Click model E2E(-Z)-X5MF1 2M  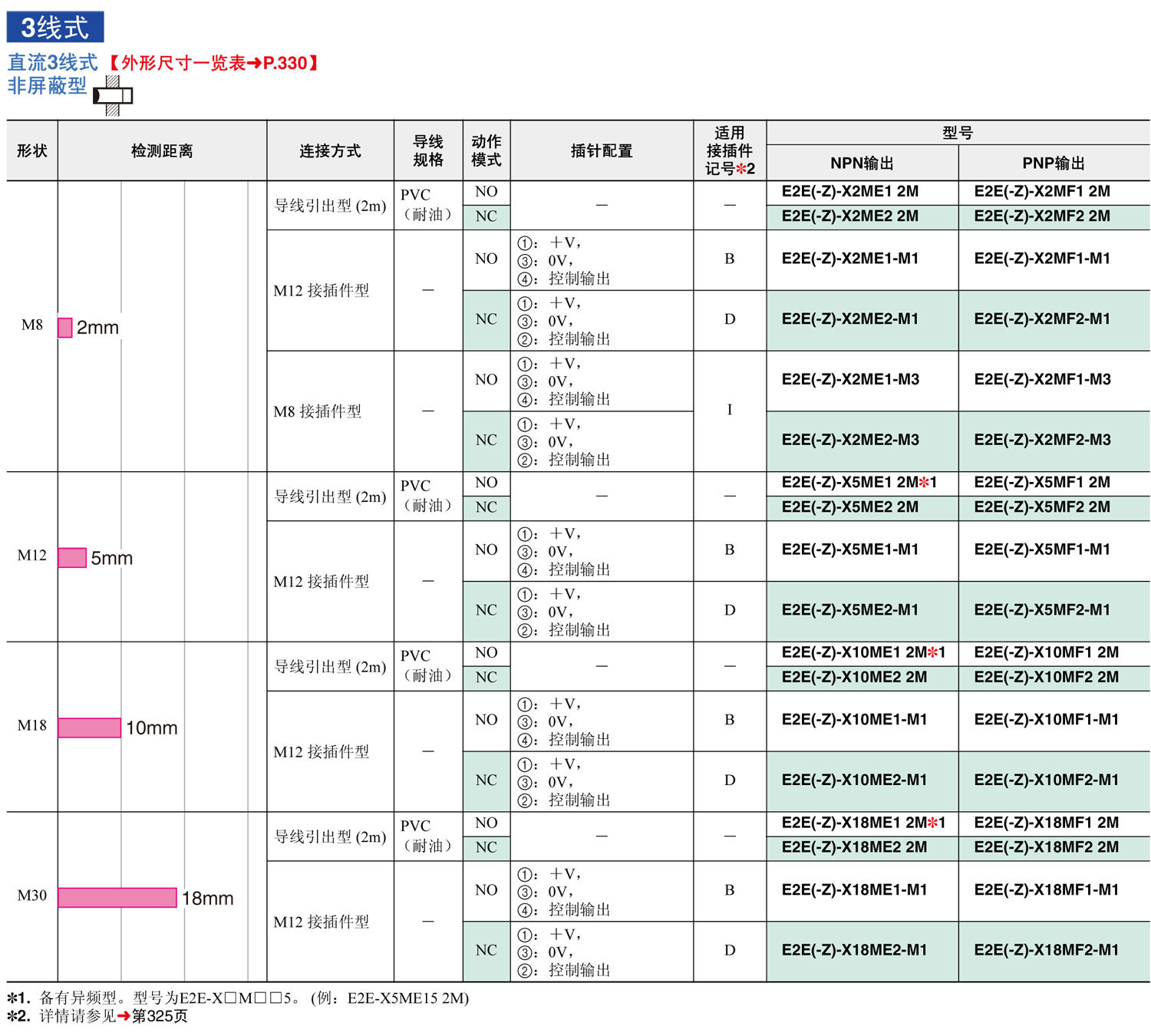(1042, 483)
